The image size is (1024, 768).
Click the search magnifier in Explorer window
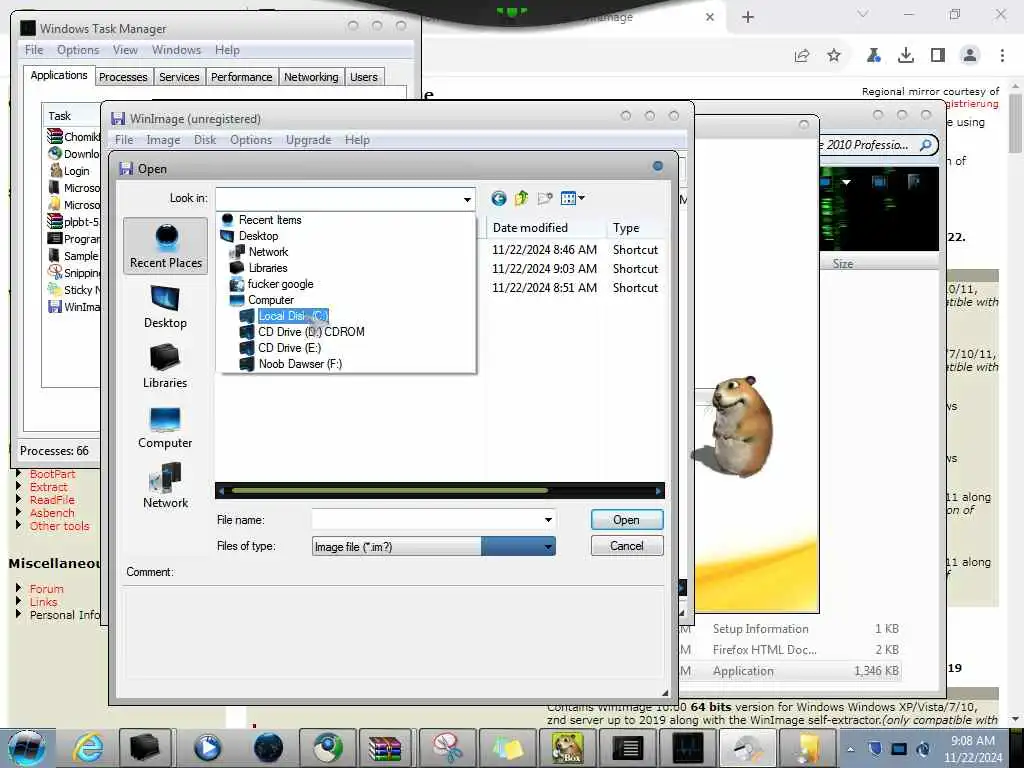[926, 145]
